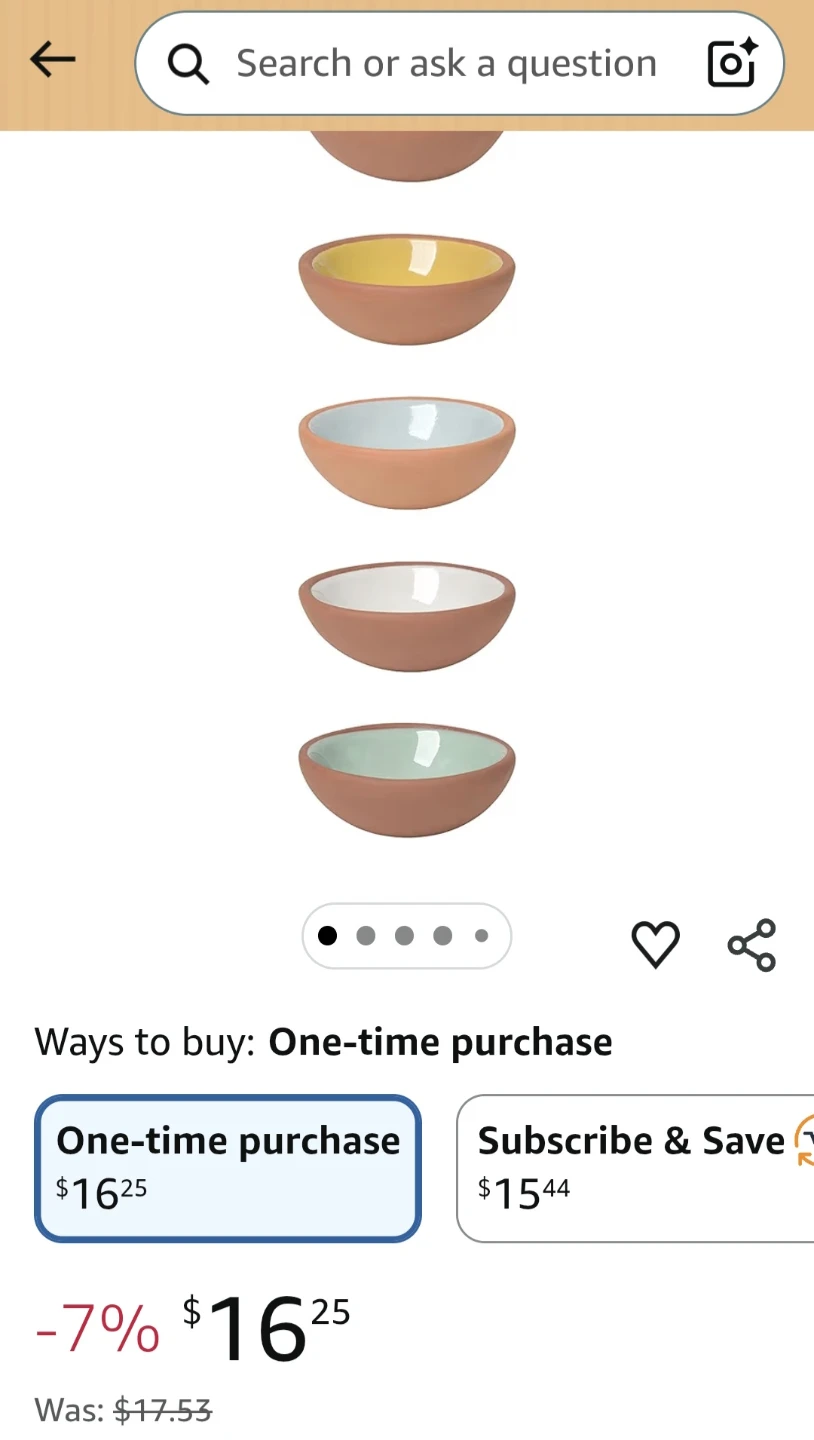Go back with the left arrow icon
The width and height of the screenshot is (814, 1440).
[53, 61]
